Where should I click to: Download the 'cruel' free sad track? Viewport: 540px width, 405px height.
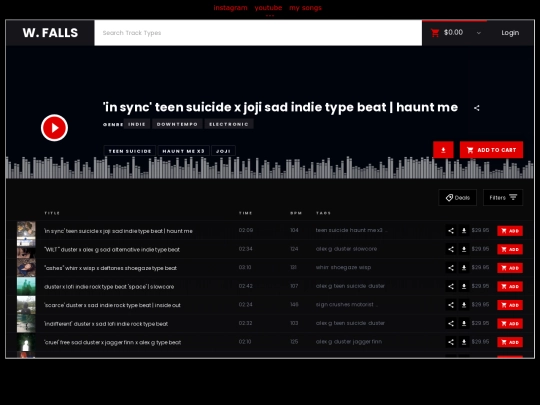464,342
